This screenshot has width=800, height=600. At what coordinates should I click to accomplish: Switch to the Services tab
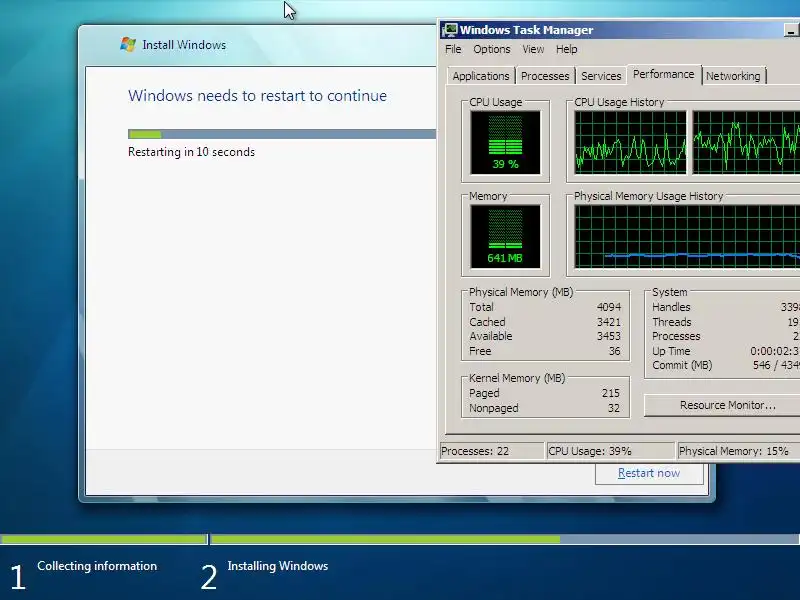(601, 76)
